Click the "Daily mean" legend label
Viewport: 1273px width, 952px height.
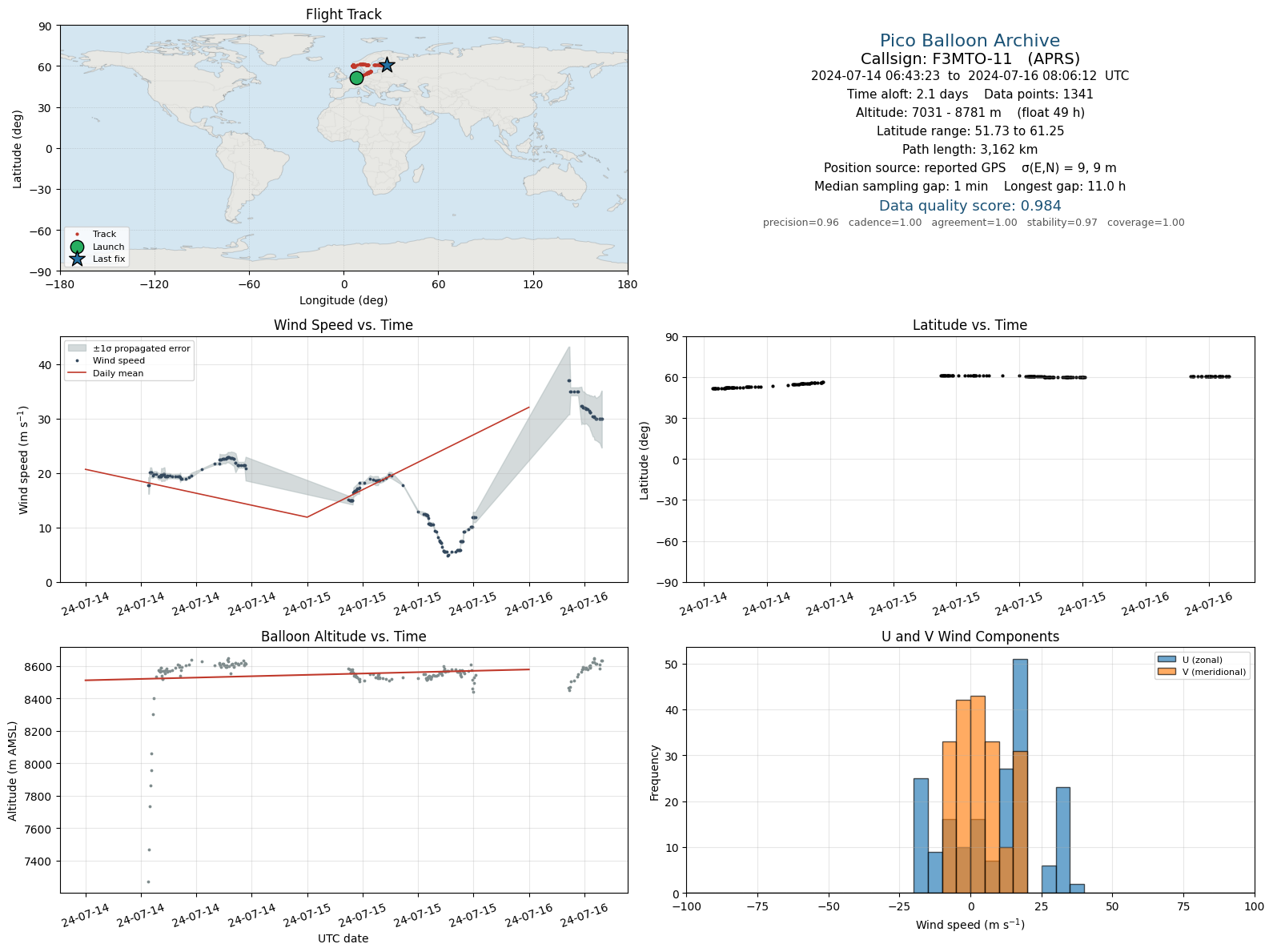(x=118, y=373)
